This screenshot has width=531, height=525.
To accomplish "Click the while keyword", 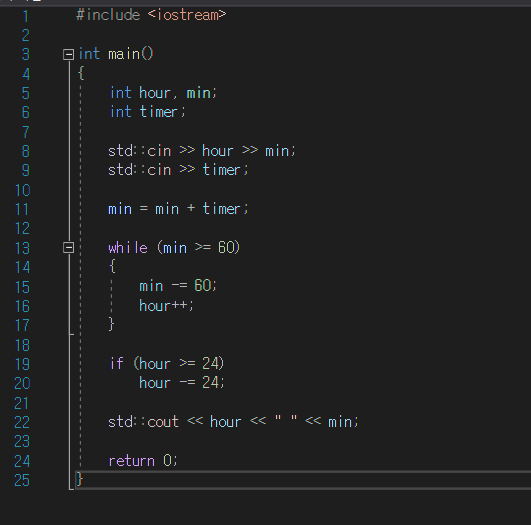I will [128, 248].
